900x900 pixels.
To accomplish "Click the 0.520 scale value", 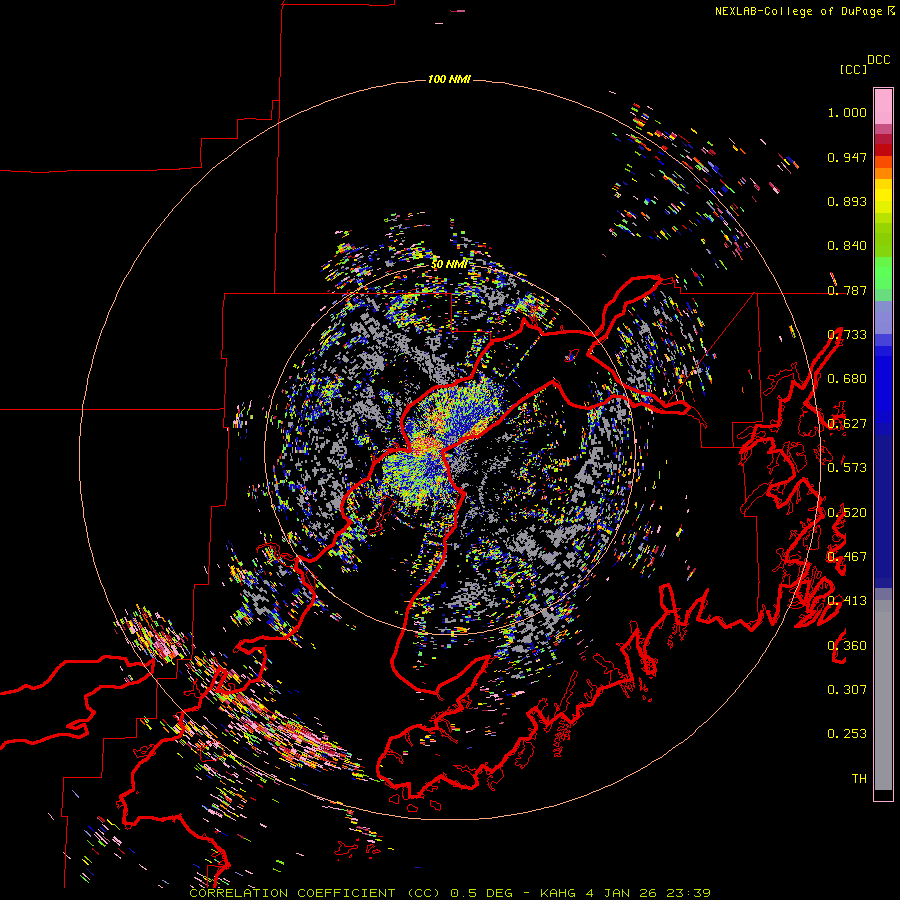I will click(x=847, y=513).
